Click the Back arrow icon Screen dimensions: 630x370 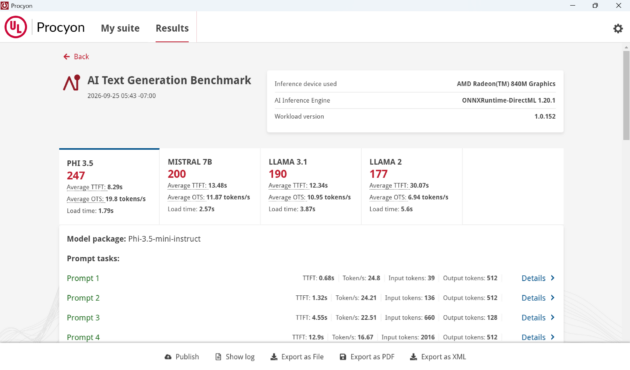click(x=67, y=57)
